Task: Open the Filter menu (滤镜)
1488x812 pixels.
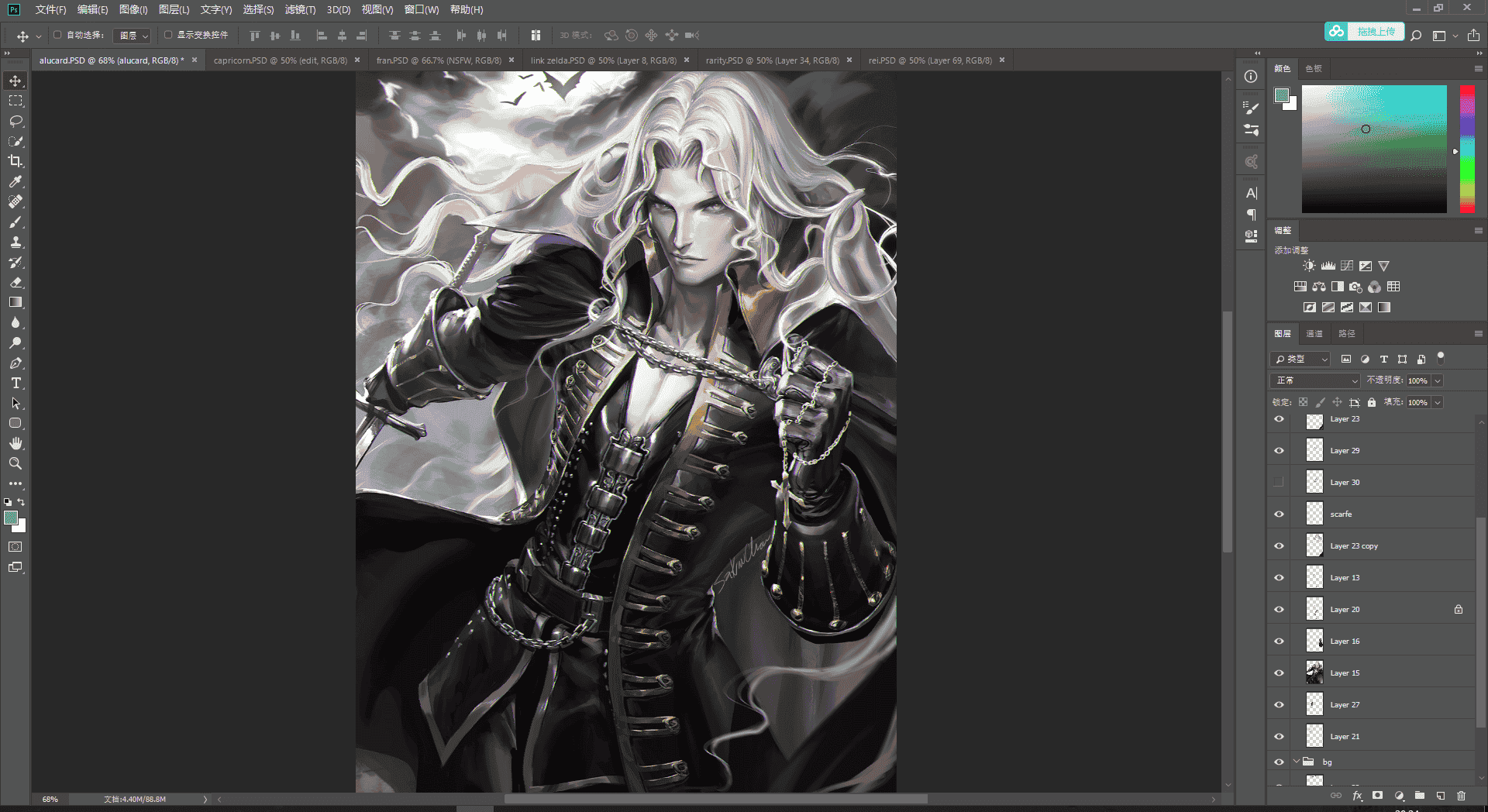Action: (300, 9)
